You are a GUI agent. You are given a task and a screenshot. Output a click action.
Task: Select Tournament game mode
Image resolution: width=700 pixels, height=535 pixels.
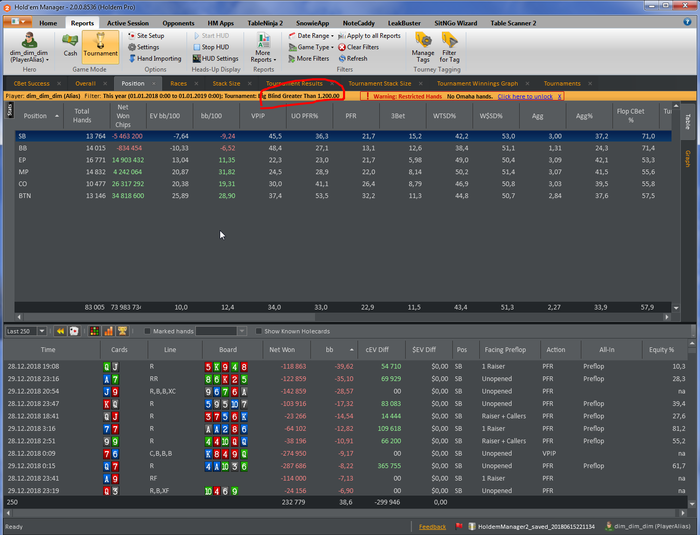[x=100, y=46]
